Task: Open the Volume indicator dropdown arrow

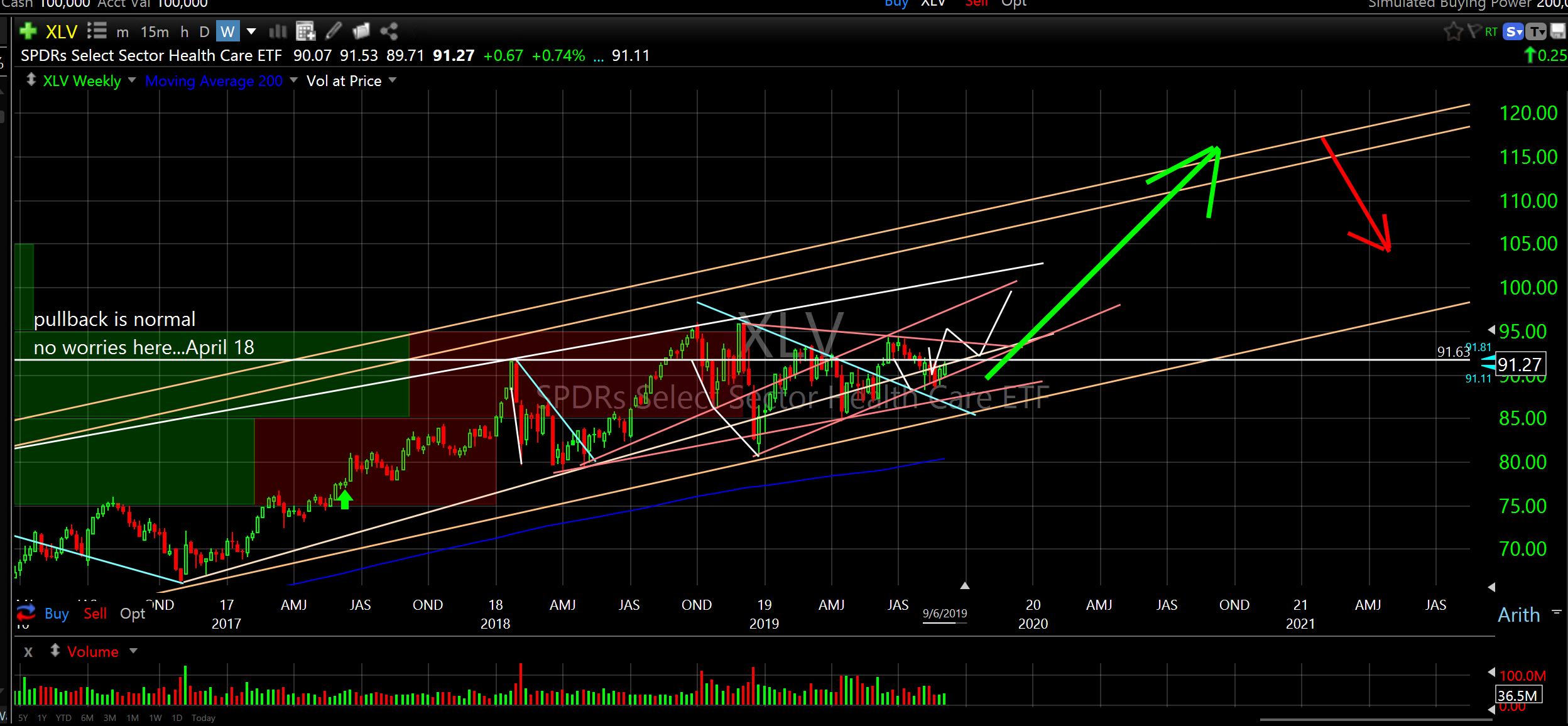Action: pos(133,651)
